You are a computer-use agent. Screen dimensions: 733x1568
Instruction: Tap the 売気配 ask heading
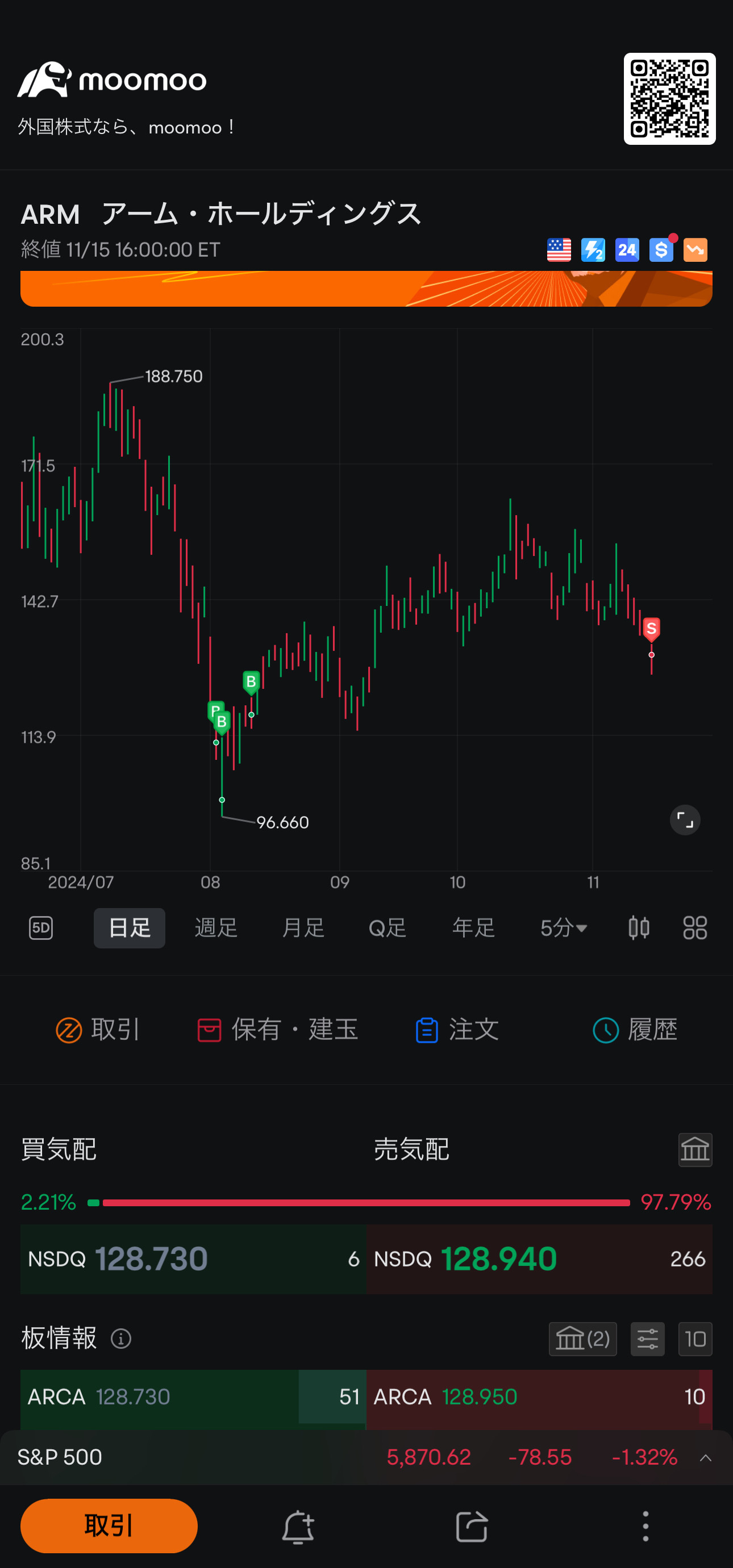pos(411,1149)
